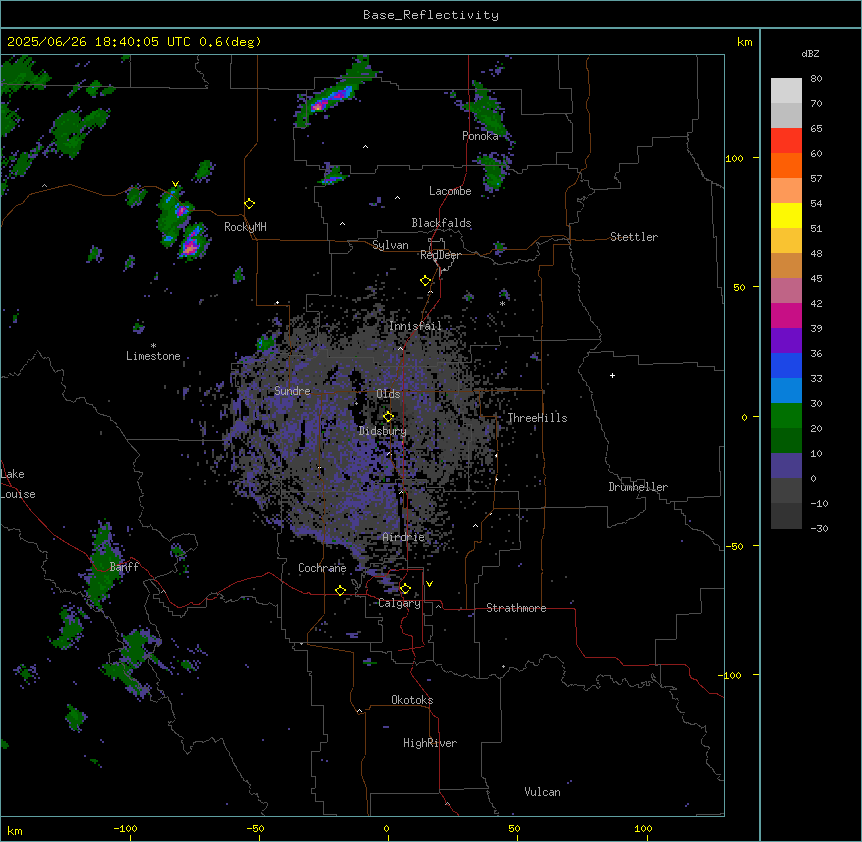Click the HighRiver label

(430, 743)
